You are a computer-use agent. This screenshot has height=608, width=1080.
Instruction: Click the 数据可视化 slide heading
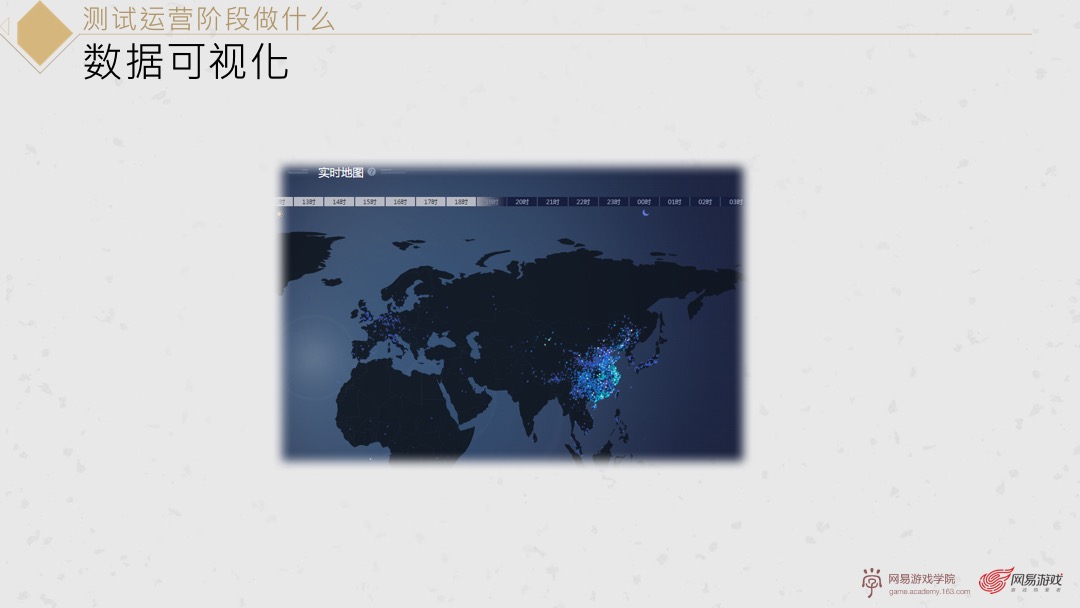coord(184,63)
